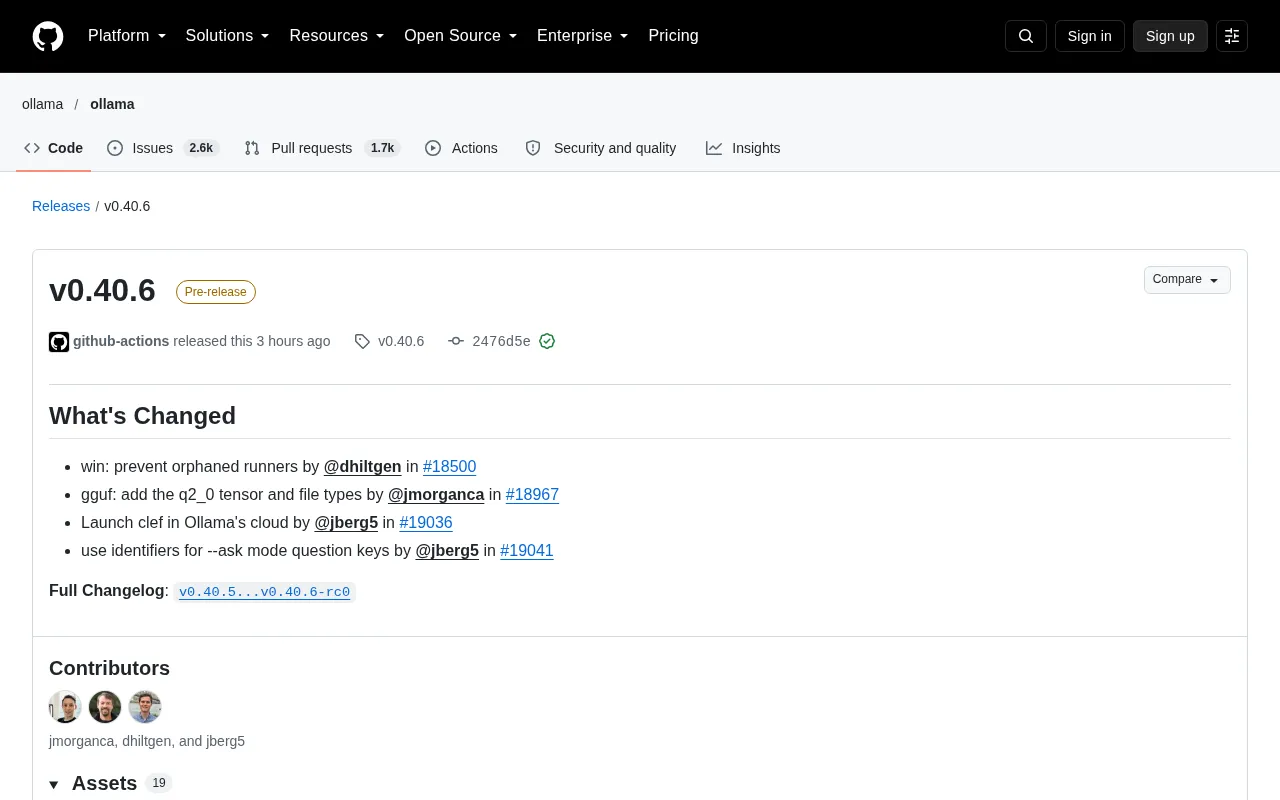Expand the Platform menu
1280x800 pixels.
(x=127, y=36)
